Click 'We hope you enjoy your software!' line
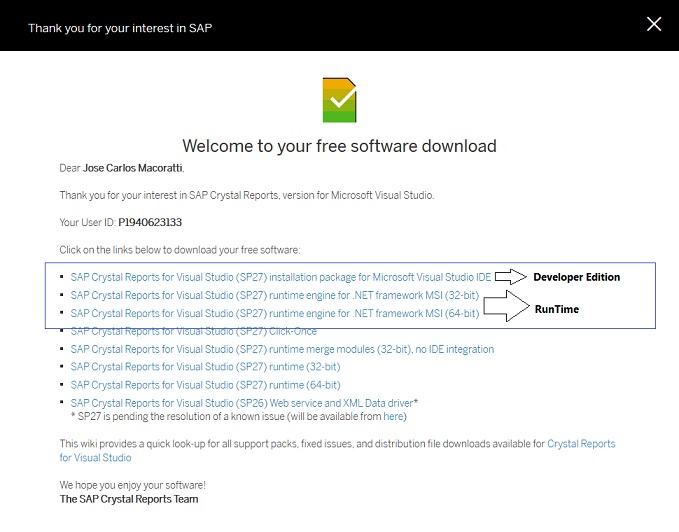Screen dimensions: 679x532 click(133, 485)
